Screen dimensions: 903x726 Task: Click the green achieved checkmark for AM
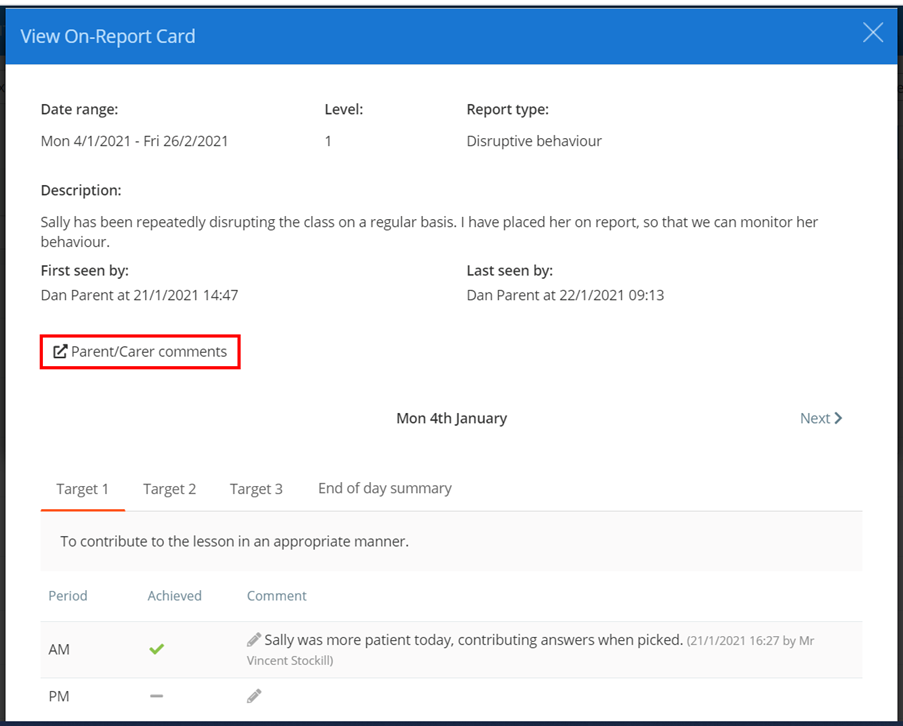(x=156, y=649)
